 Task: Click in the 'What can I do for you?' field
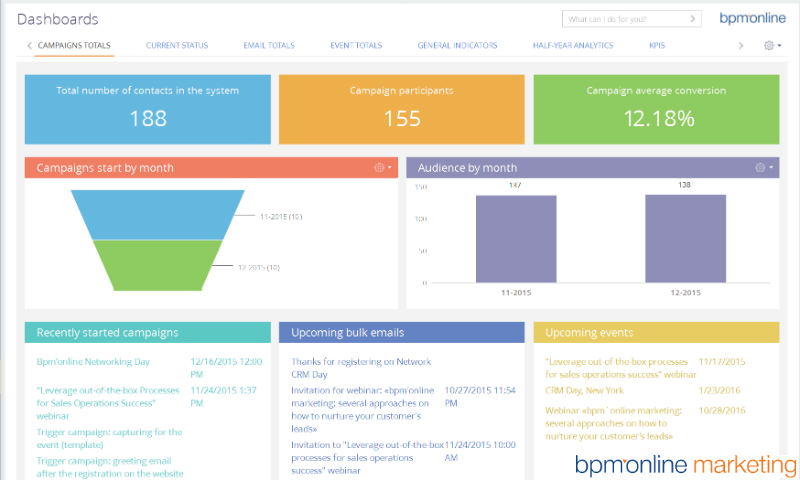coord(622,19)
